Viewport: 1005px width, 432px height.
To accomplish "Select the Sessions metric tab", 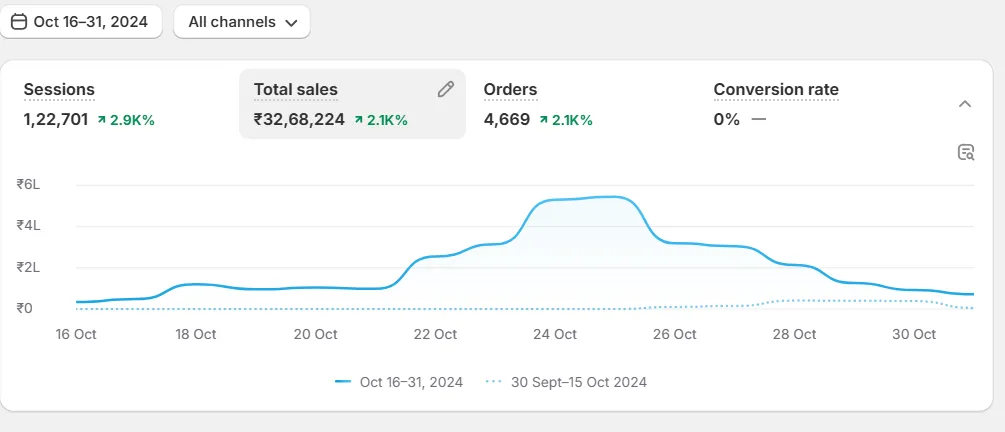I will [122, 104].
